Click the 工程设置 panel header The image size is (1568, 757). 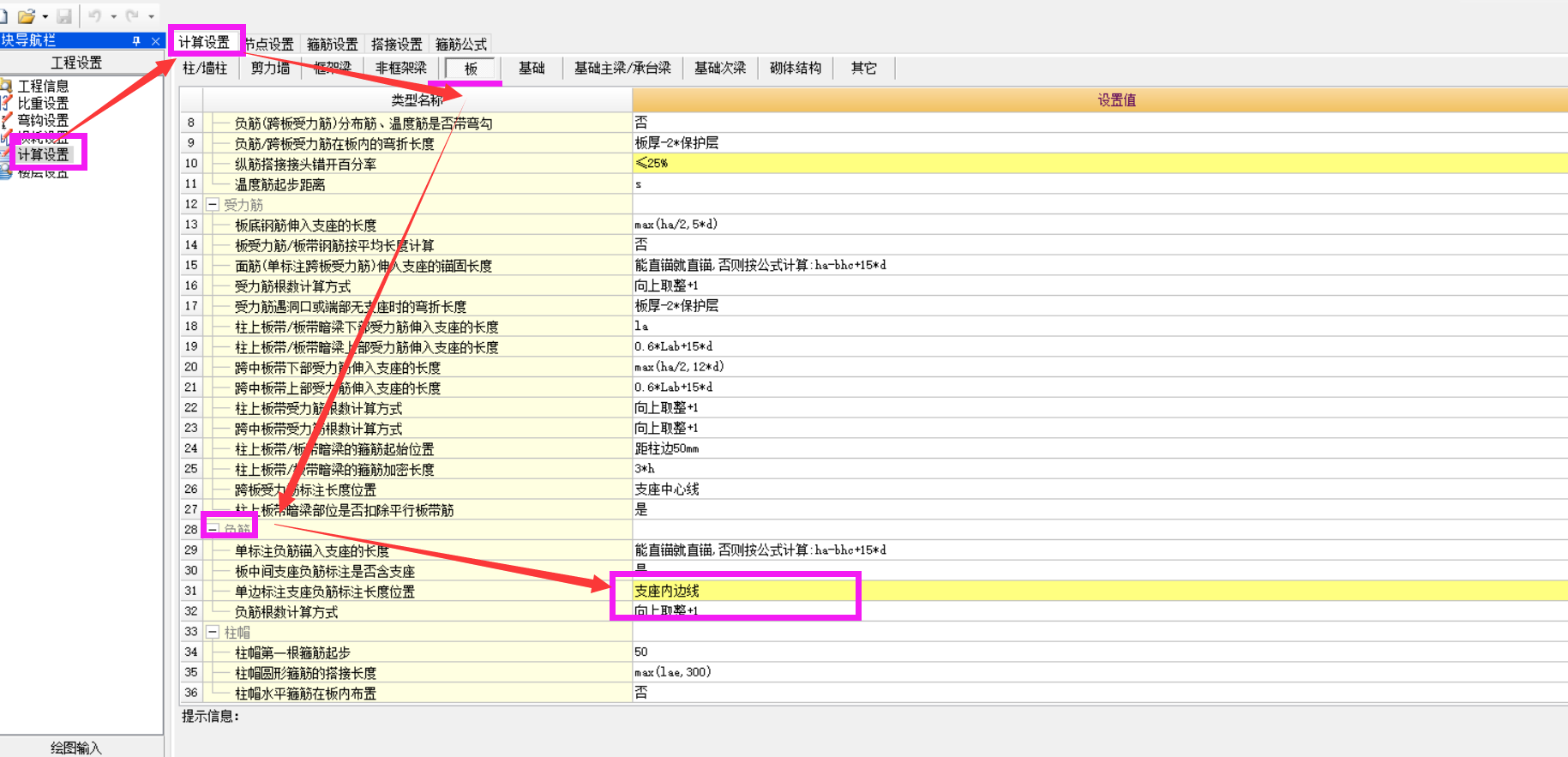pyautogui.click(x=77, y=63)
